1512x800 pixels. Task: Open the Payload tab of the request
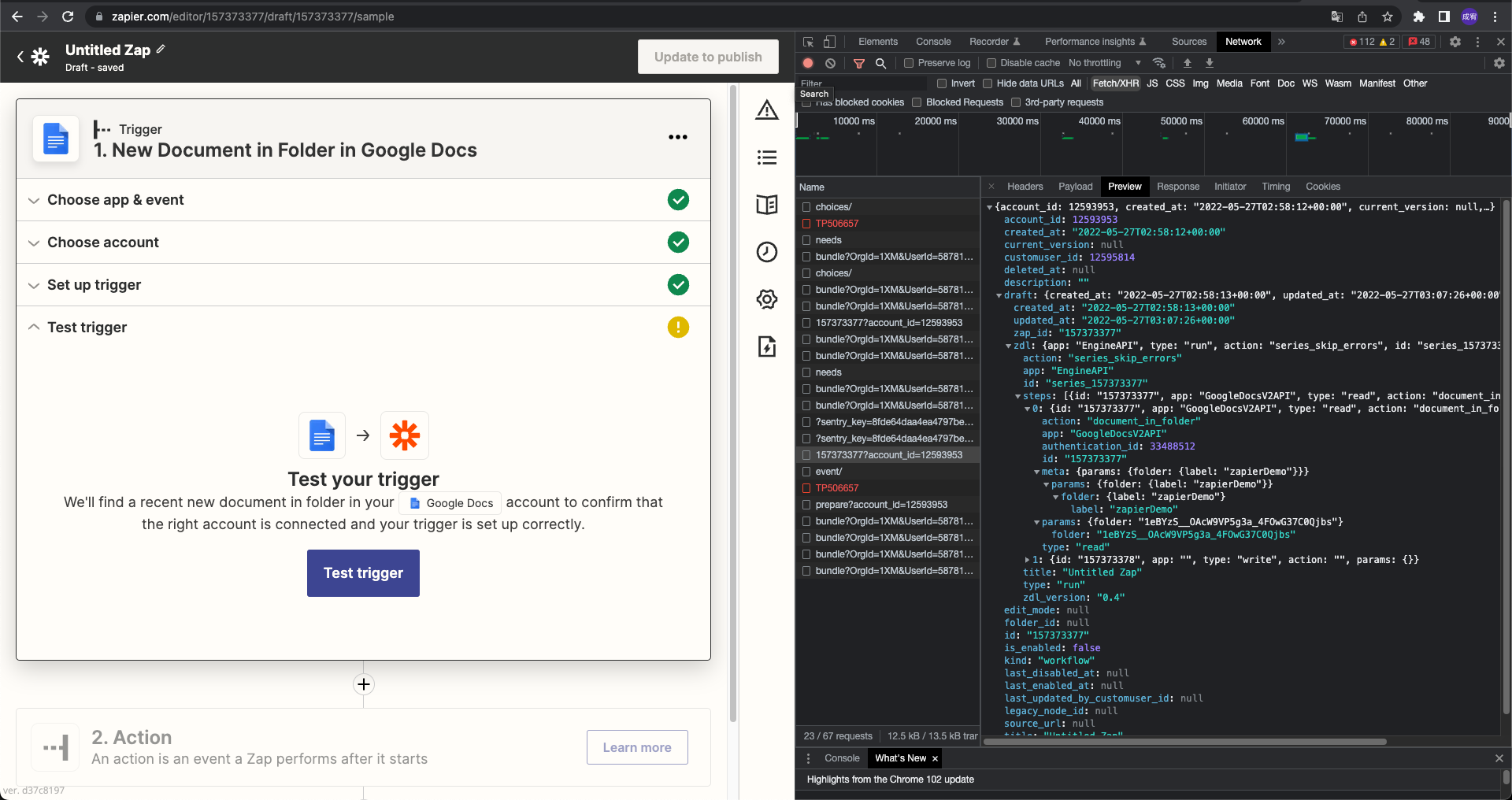1075,187
